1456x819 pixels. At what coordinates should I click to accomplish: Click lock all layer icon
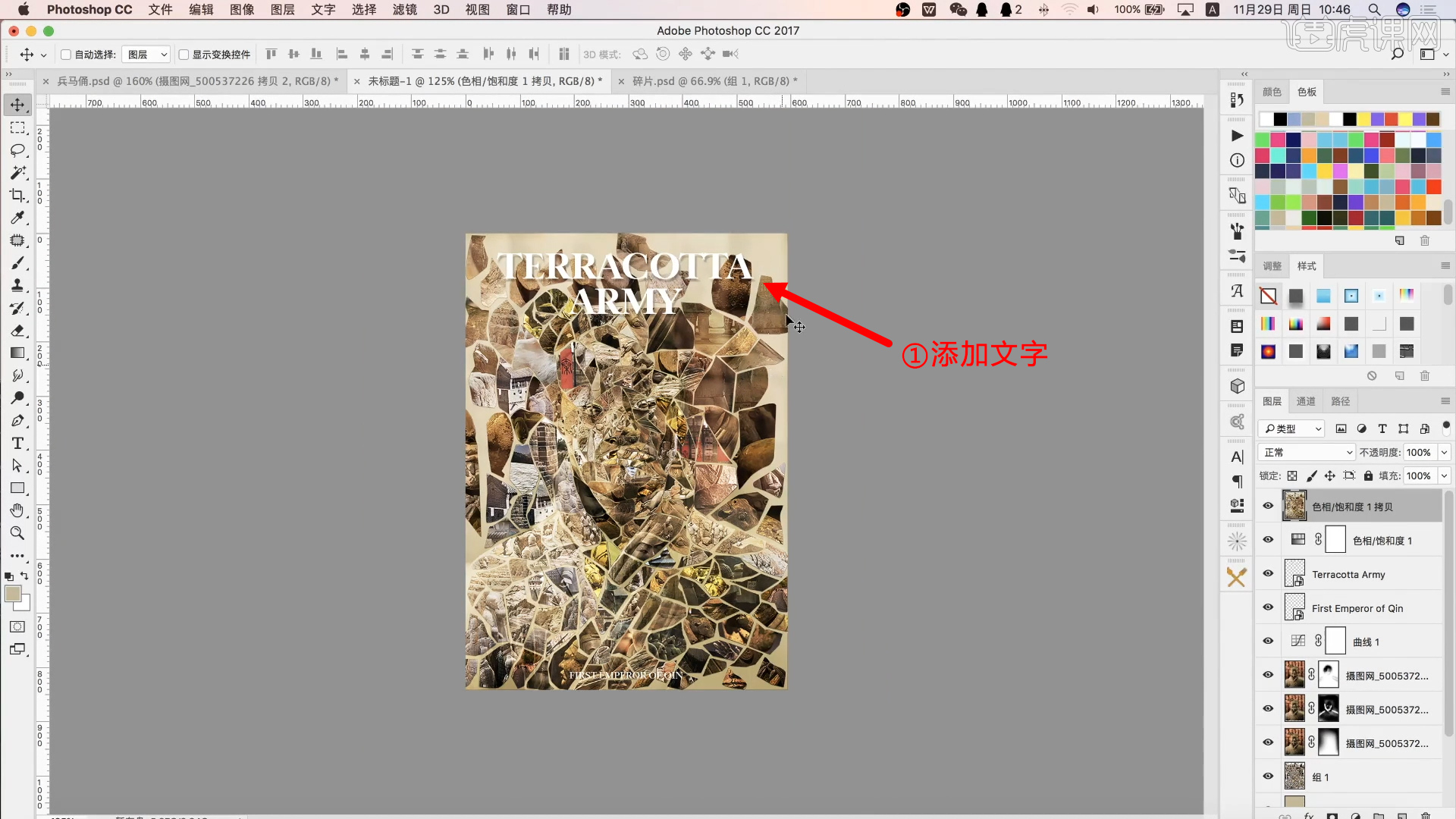(x=1368, y=475)
